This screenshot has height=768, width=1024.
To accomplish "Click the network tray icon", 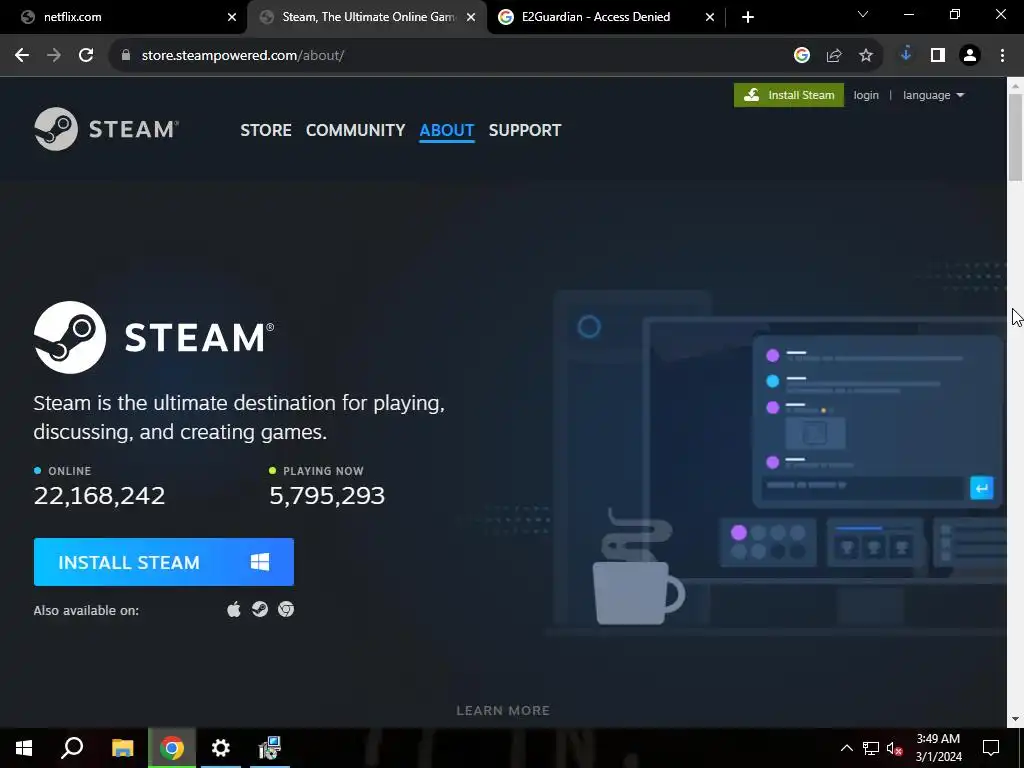I will click(871, 748).
